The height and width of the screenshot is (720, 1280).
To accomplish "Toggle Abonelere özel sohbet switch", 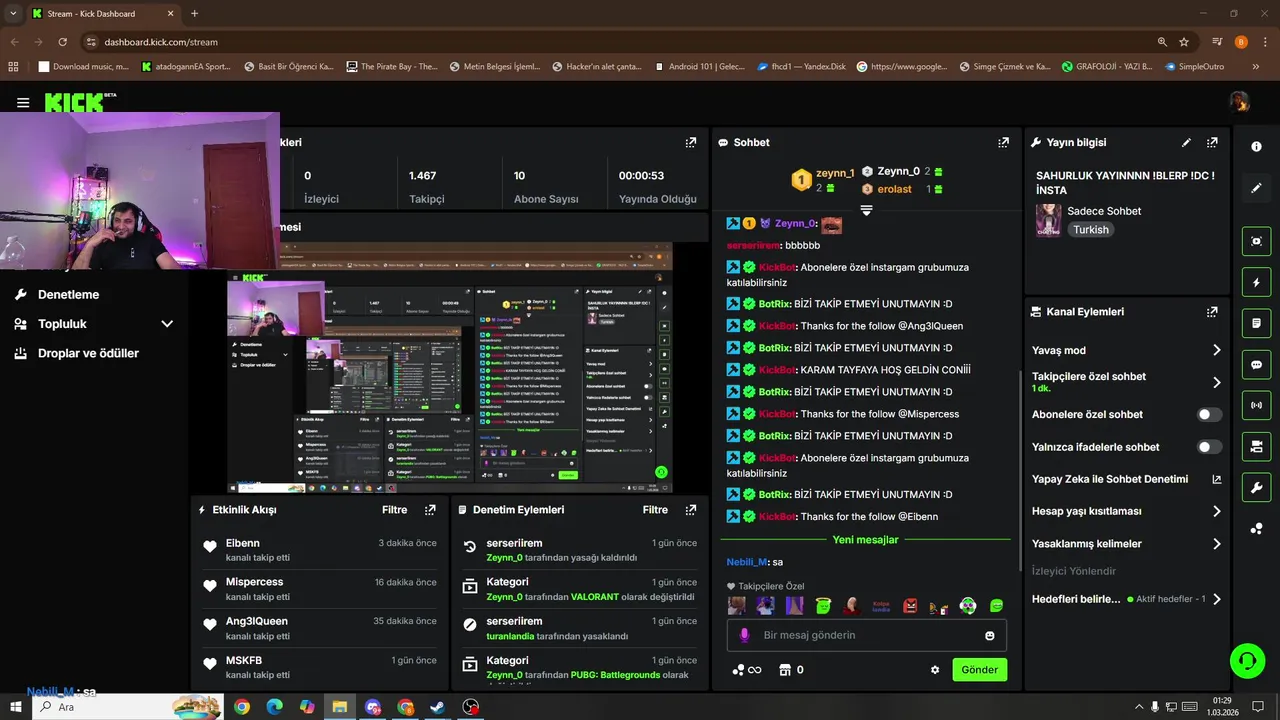I will (1209, 415).
